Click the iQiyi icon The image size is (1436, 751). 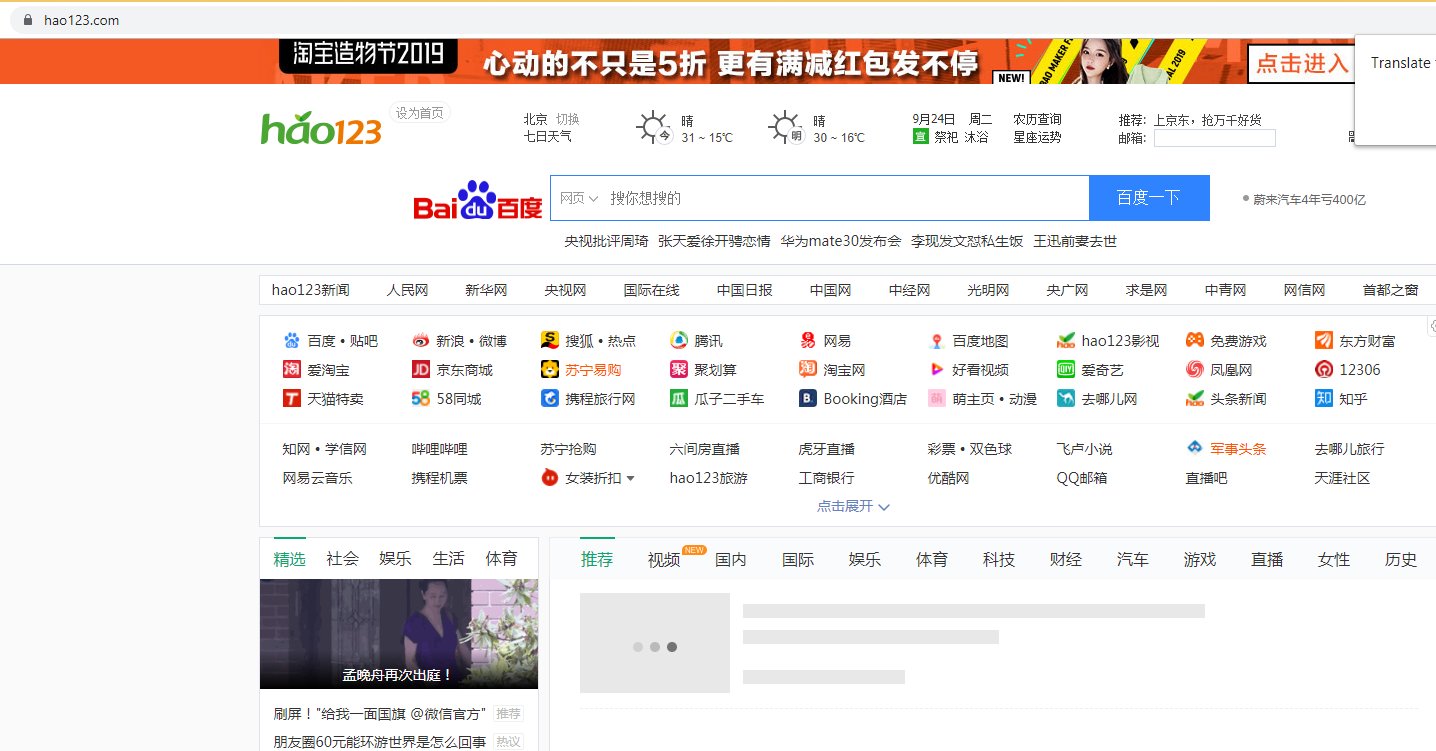pyautogui.click(x=1065, y=370)
